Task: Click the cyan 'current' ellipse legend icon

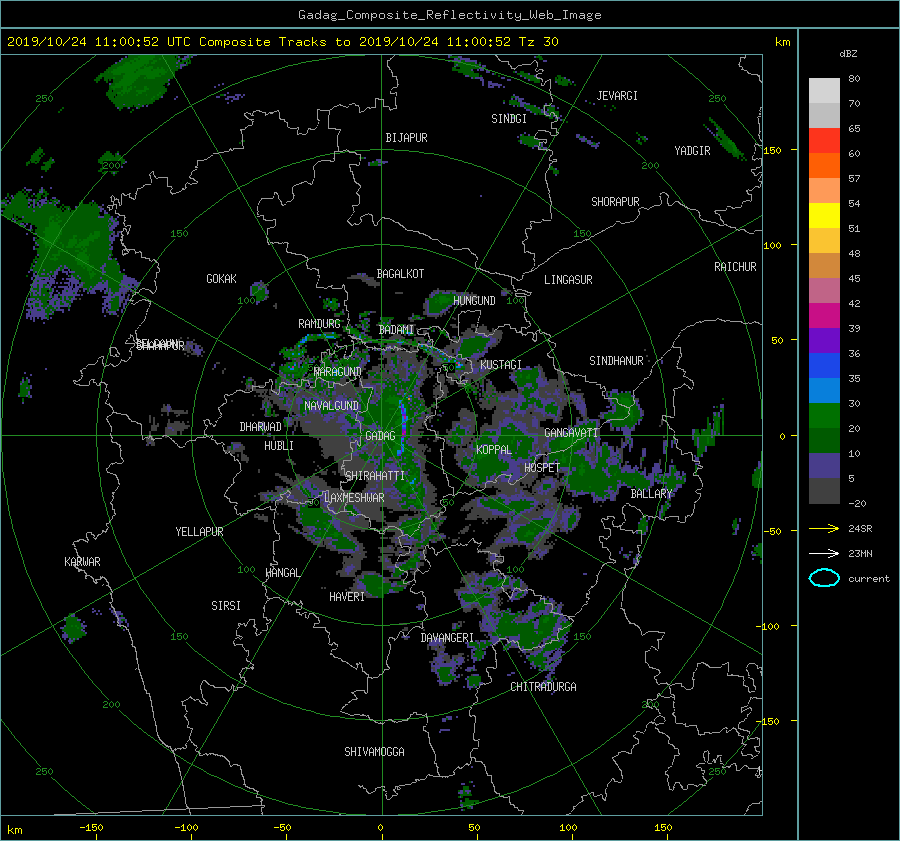Action: pos(824,578)
